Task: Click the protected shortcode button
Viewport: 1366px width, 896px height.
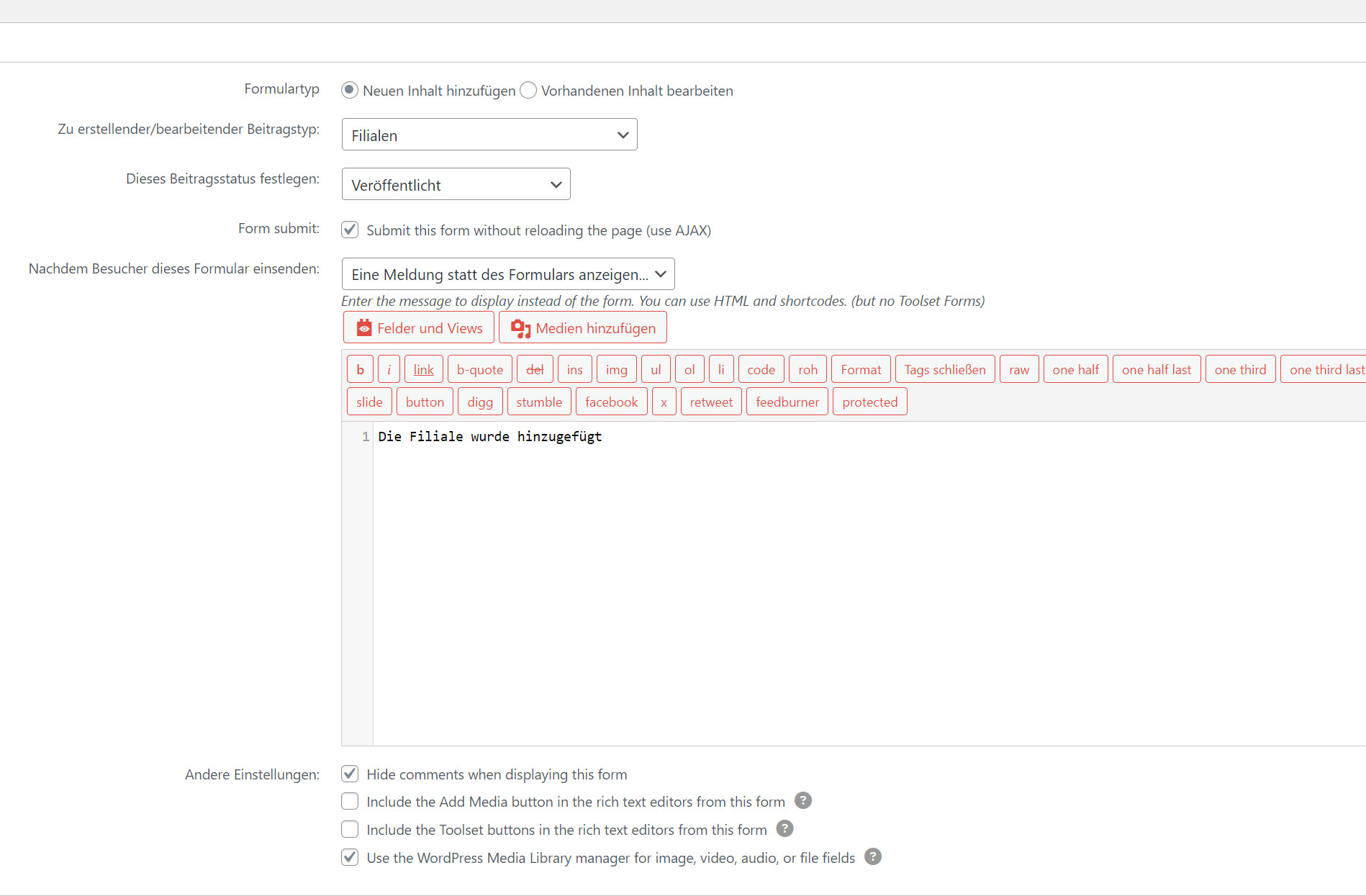Action: click(870, 402)
